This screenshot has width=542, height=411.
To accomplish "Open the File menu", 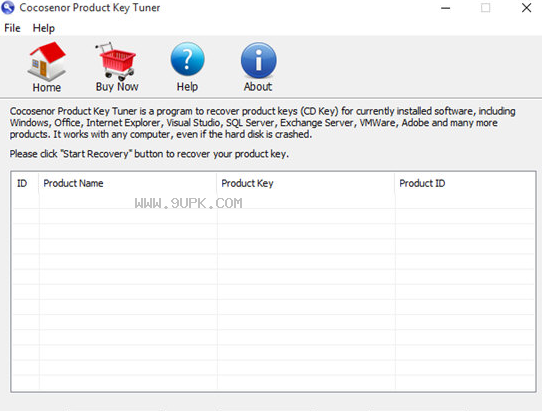I will (x=12, y=28).
